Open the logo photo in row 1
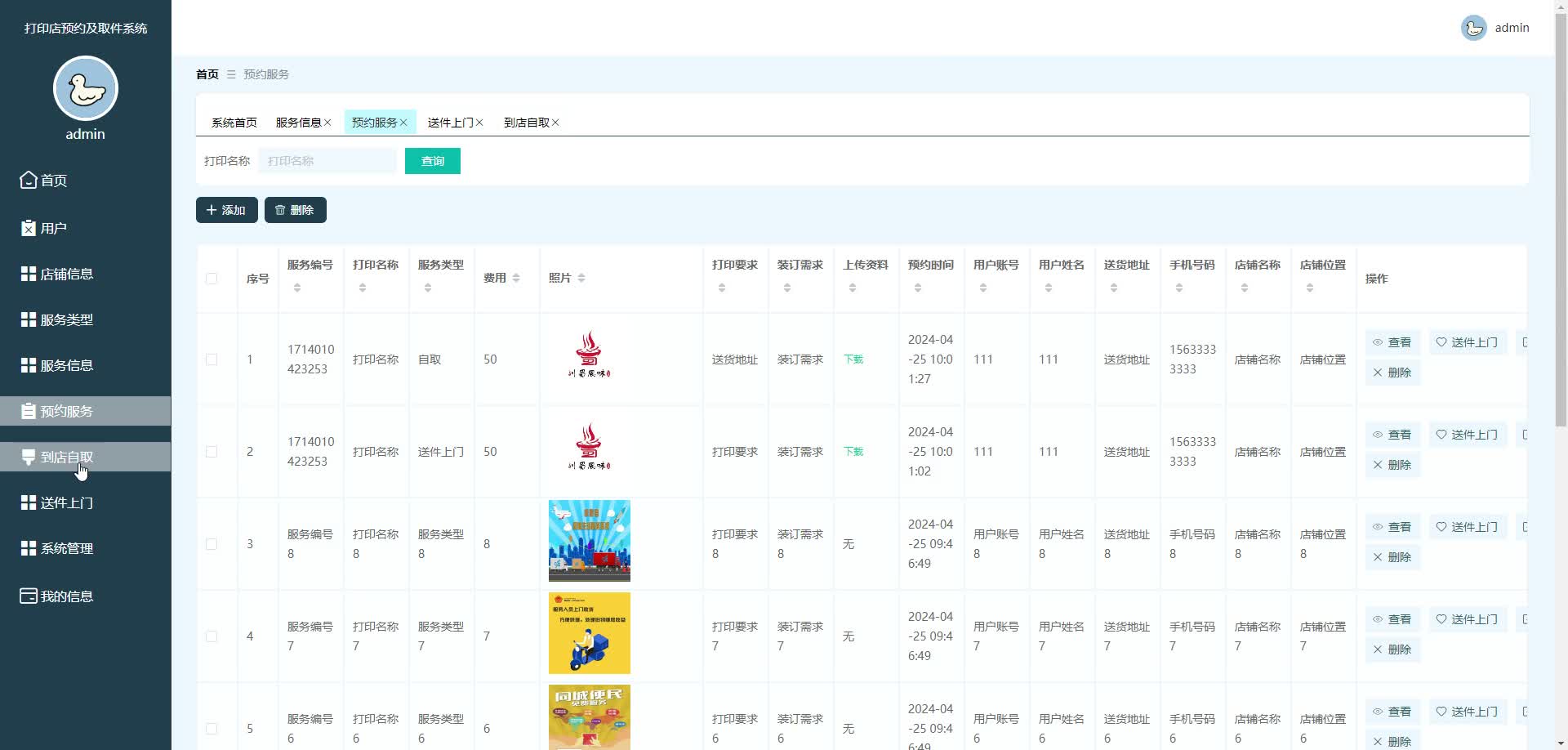The width and height of the screenshot is (1568, 750). coord(590,356)
